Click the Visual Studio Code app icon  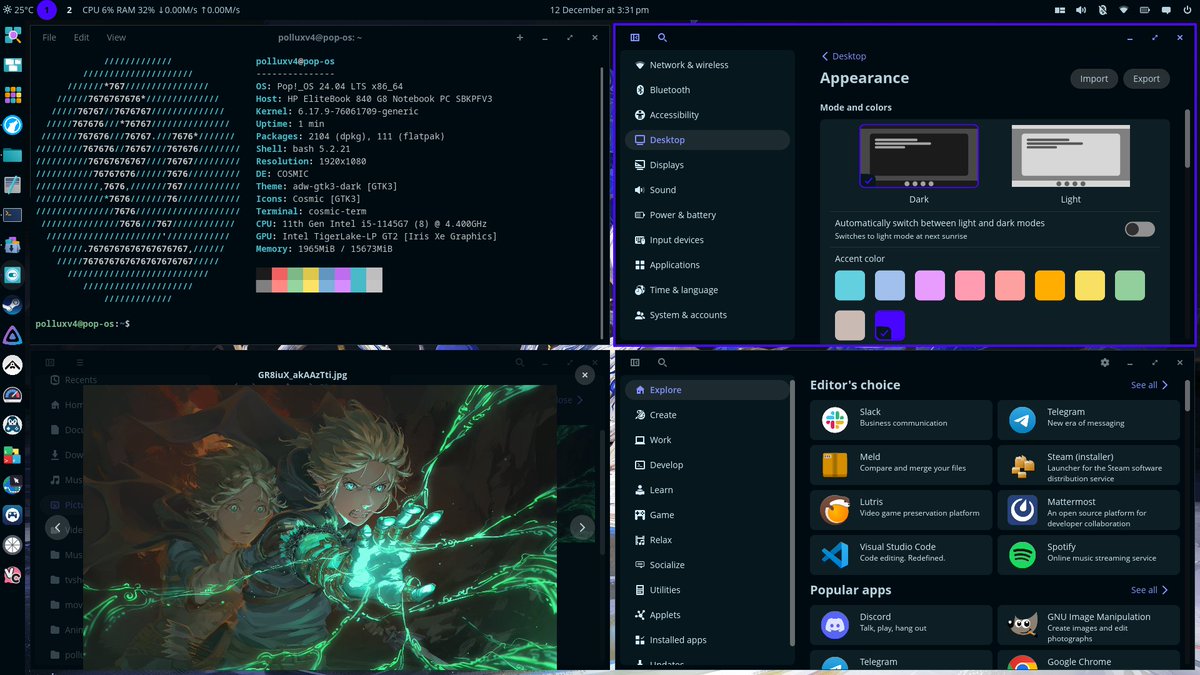835,555
